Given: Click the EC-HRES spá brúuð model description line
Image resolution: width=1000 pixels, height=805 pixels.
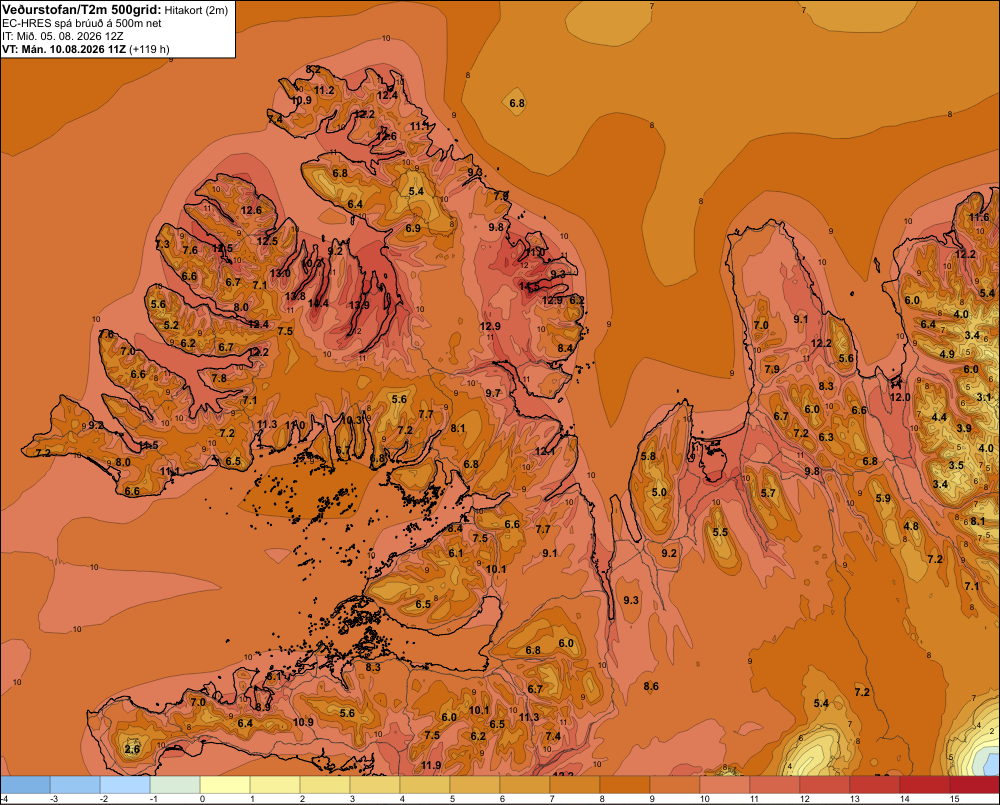Looking at the screenshot, I should 82,23.
